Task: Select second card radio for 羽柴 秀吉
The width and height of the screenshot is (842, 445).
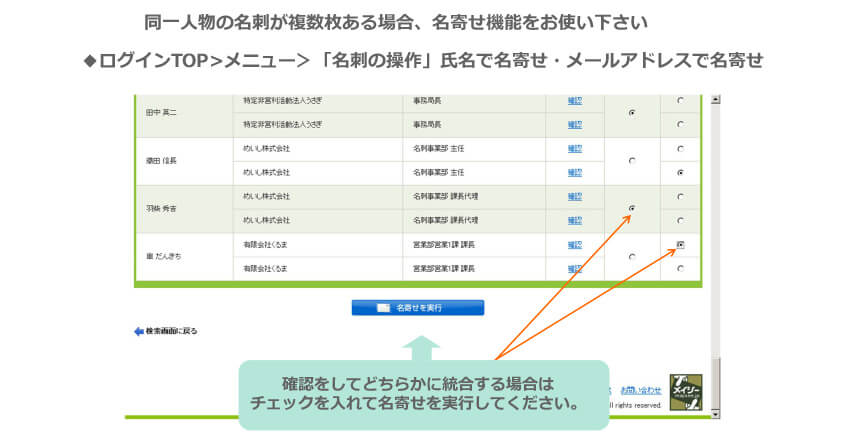Action: [x=680, y=220]
